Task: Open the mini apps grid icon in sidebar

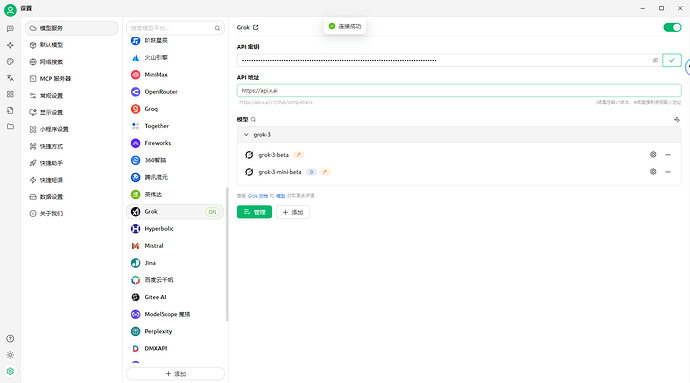Action: pos(10,94)
